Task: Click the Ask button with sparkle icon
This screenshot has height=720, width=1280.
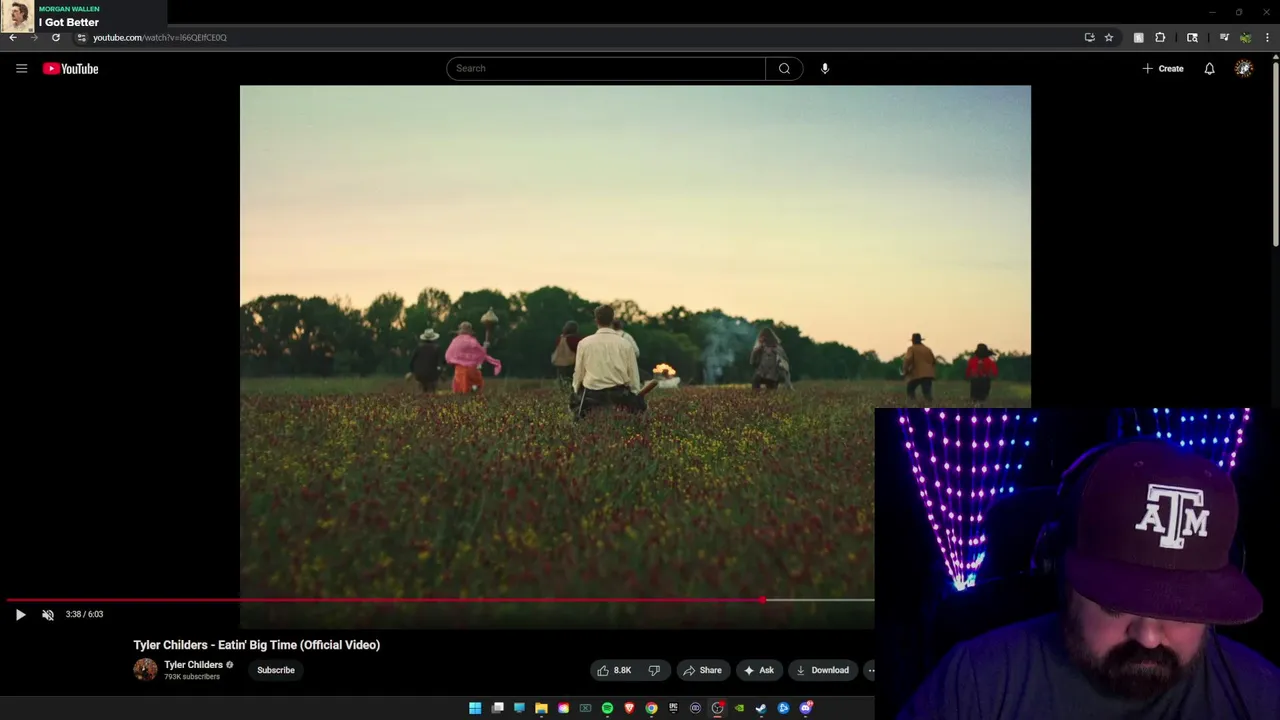Action: (759, 670)
